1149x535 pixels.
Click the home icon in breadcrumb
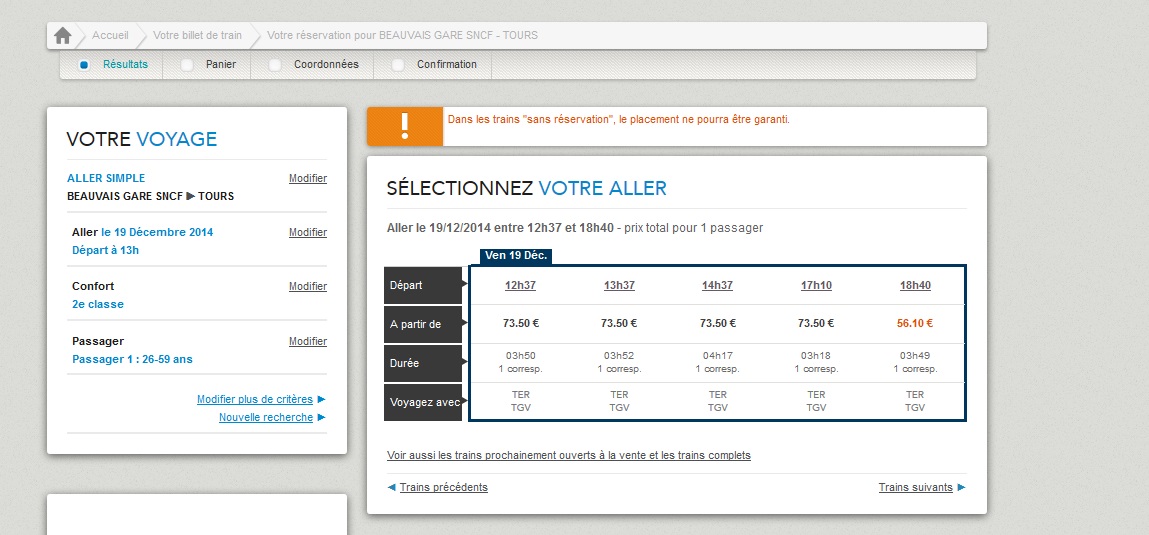tap(62, 35)
